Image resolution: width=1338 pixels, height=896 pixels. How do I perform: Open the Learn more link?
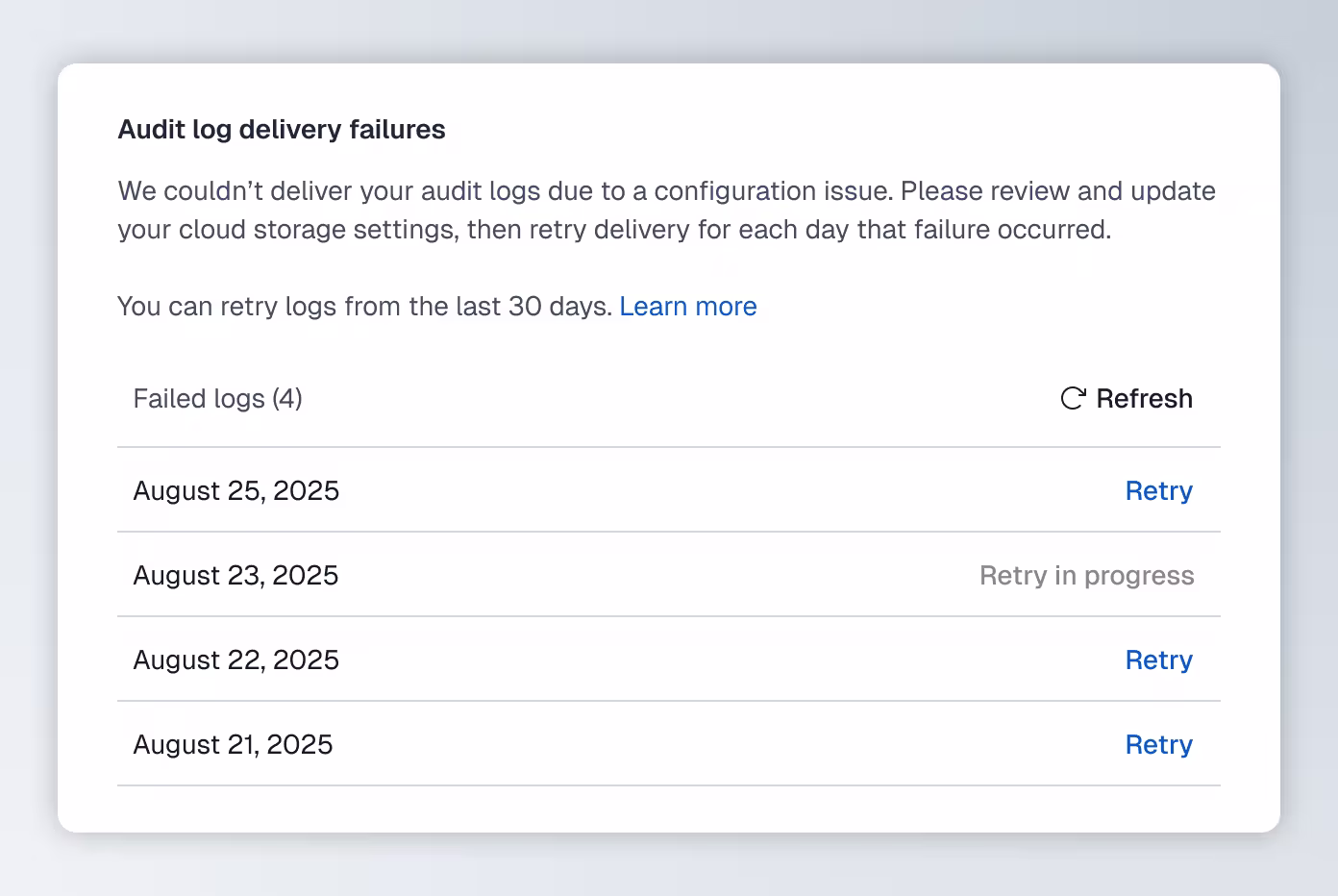click(x=688, y=306)
